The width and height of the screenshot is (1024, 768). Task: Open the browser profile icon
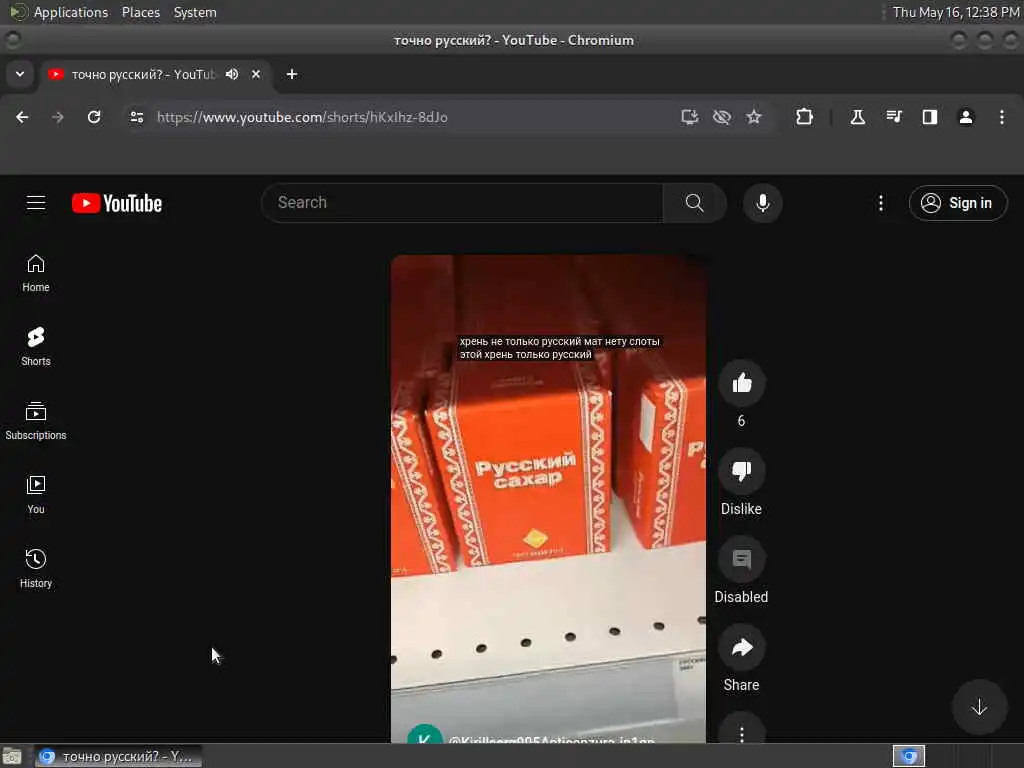966,117
